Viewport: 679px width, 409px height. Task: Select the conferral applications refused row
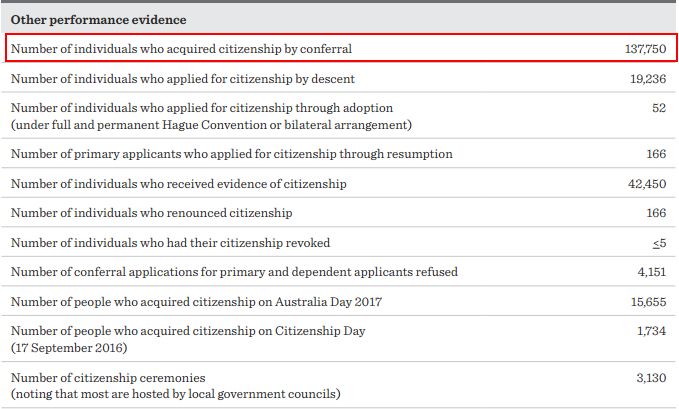(339, 271)
